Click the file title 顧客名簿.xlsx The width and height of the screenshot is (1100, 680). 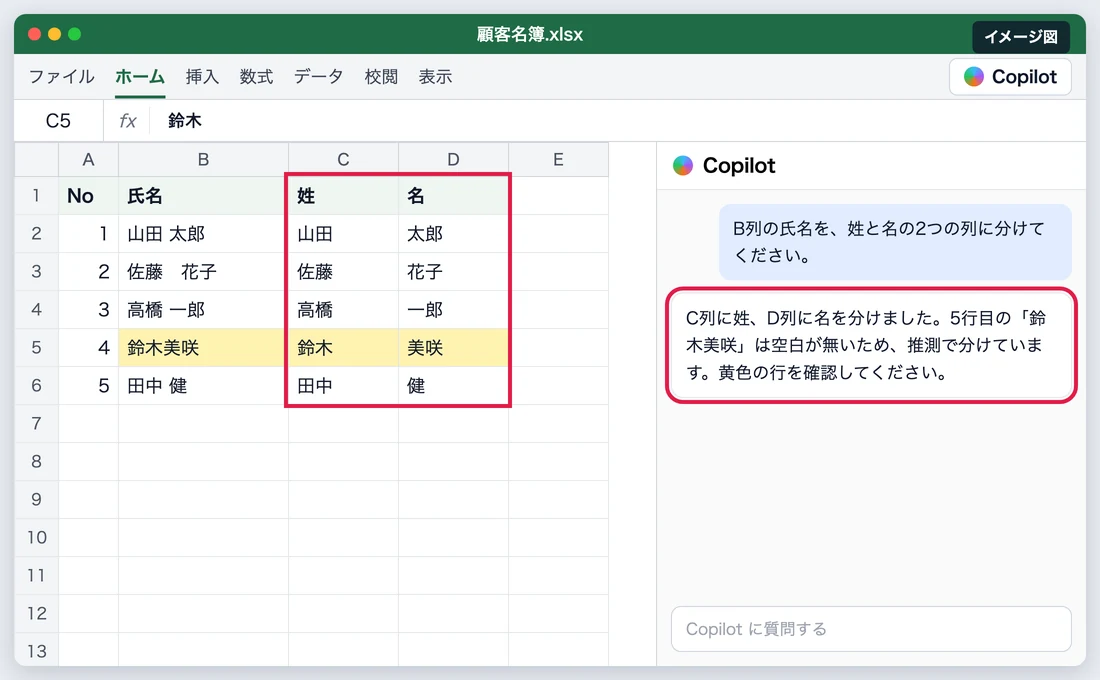coord(530,34)
